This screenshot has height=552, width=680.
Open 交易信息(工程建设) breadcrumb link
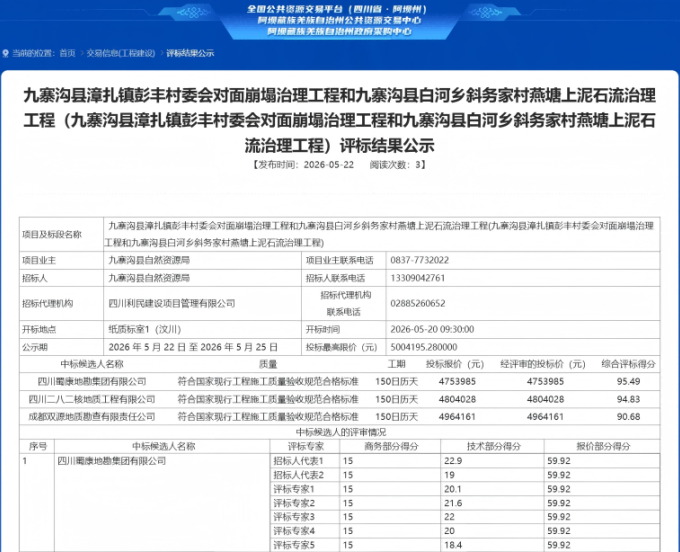pos(121,53)
